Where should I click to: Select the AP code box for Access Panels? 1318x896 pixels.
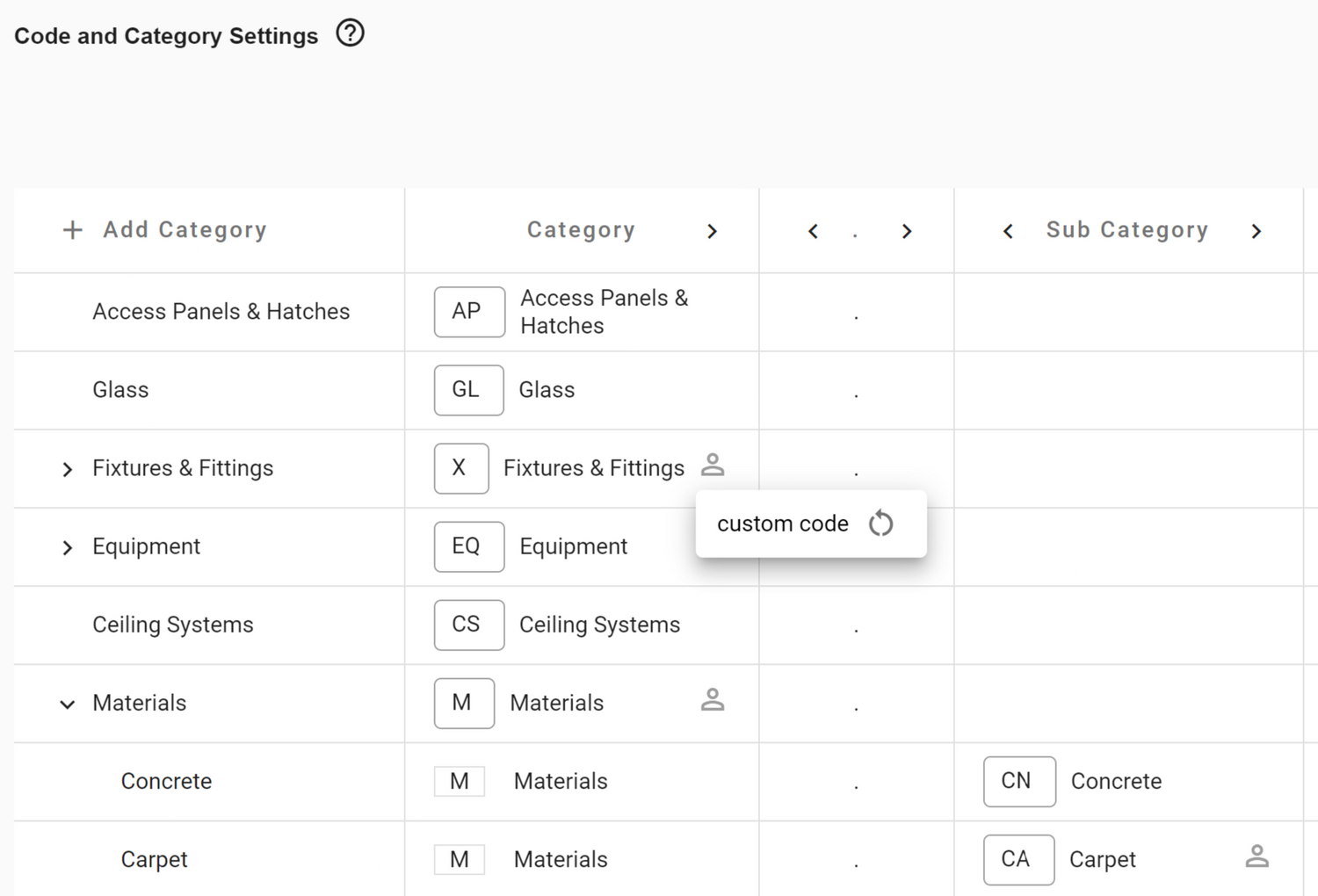[x=468, y=312]
